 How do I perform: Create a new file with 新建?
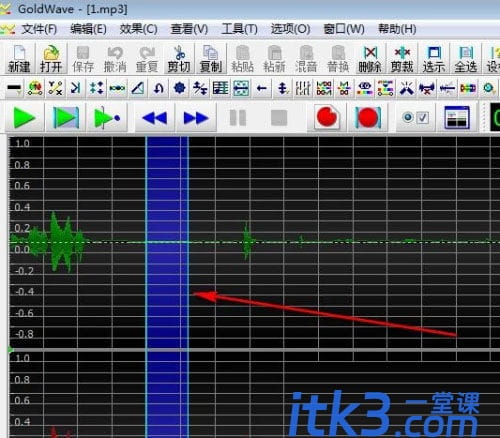pos(19,59)
